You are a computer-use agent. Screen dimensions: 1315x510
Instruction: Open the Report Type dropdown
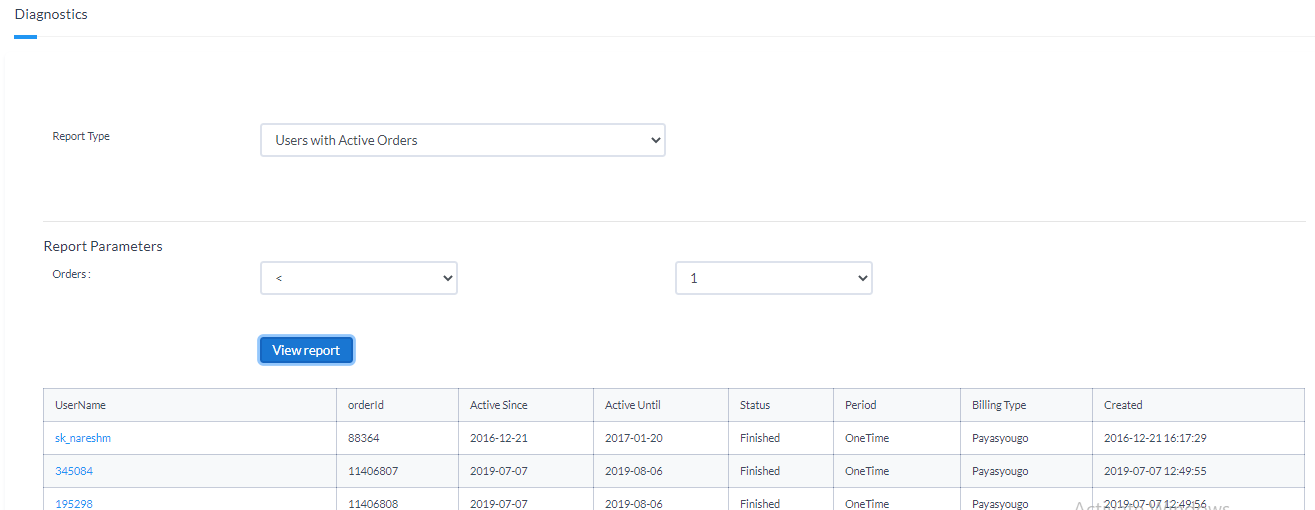coord(462,140)
